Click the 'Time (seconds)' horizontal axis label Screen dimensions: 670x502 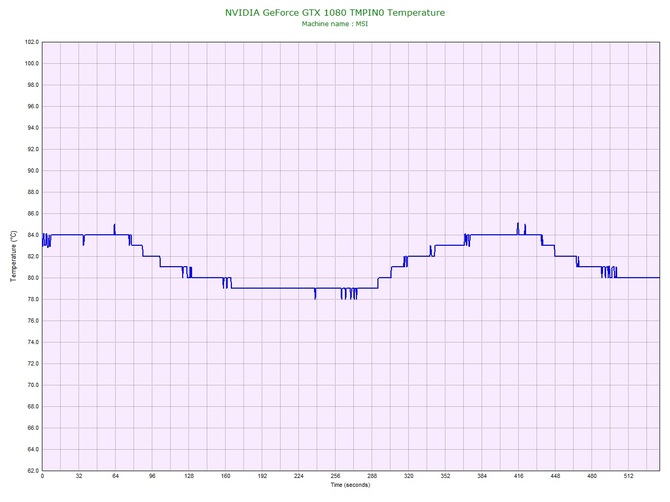(x=350, y=485)
